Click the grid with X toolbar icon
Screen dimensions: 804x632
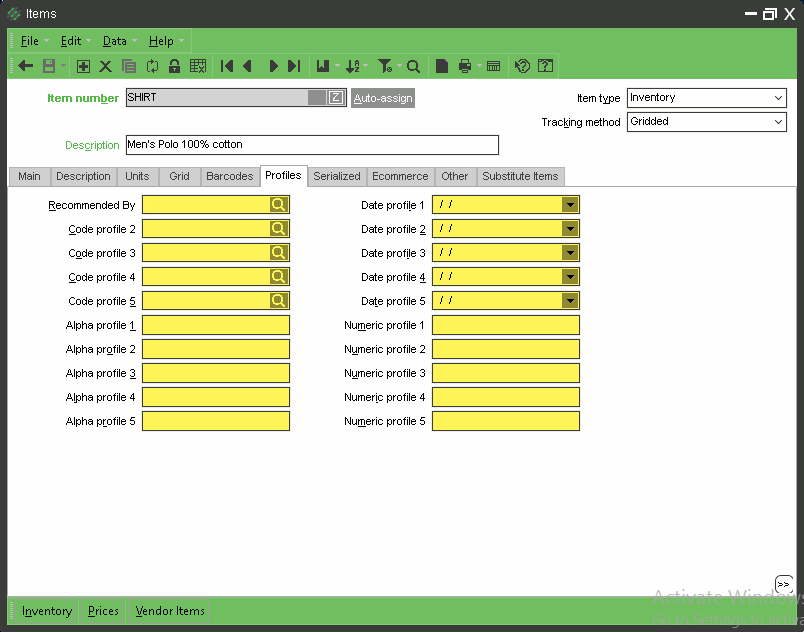198,66
